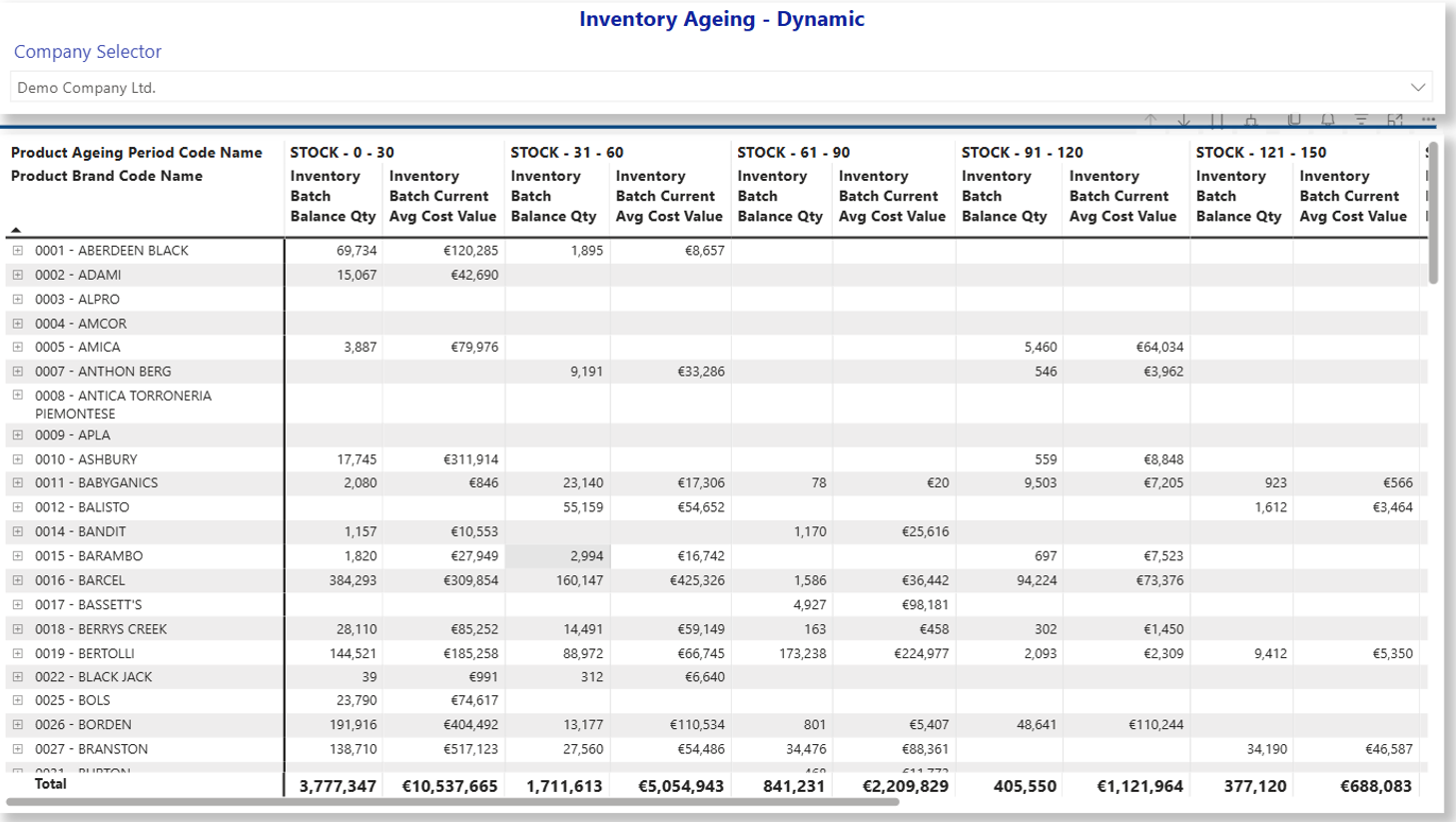Click the drill down arrow icon
1456x822 pixels.
click(x=1183, y=120)
